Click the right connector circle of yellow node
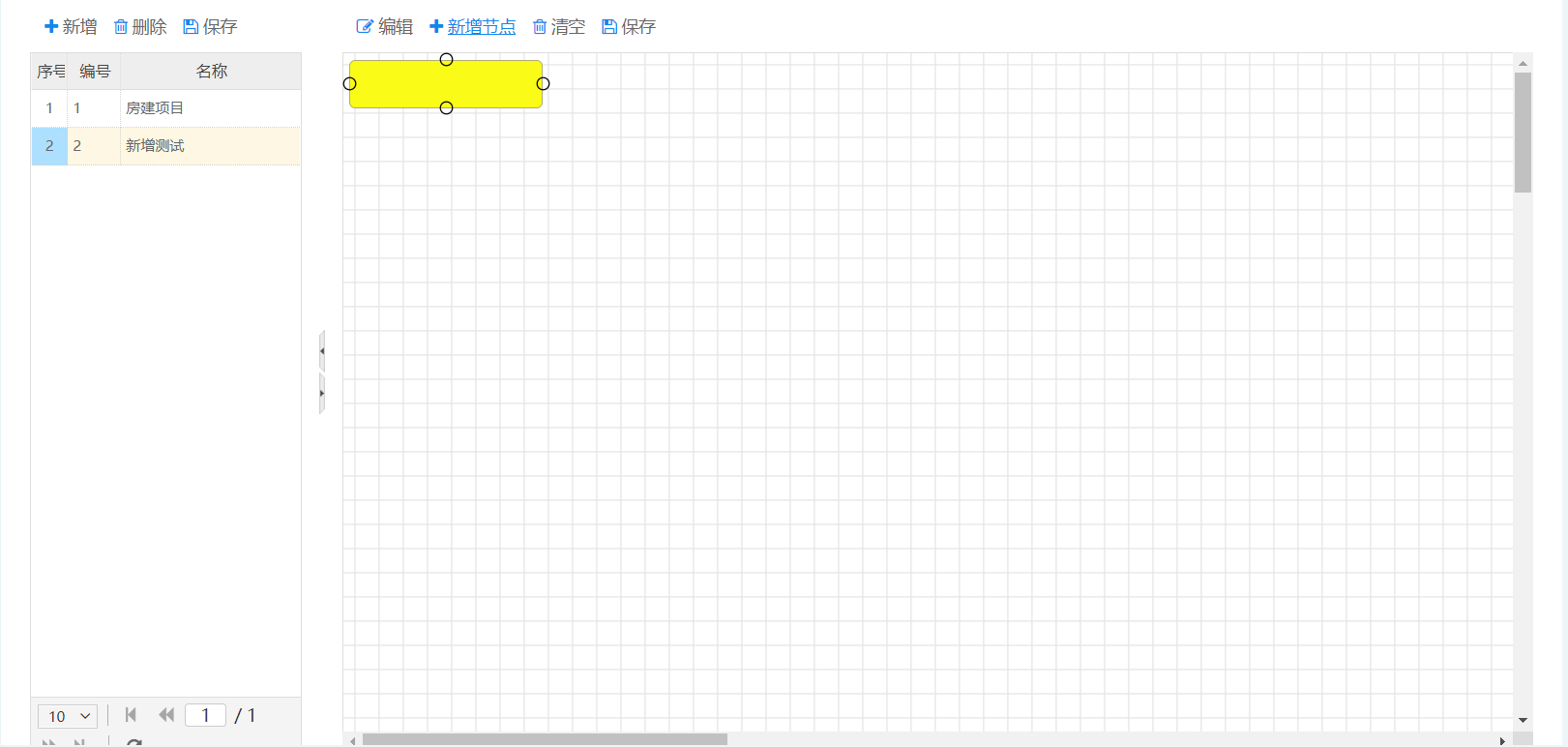 tap(543, 84)
